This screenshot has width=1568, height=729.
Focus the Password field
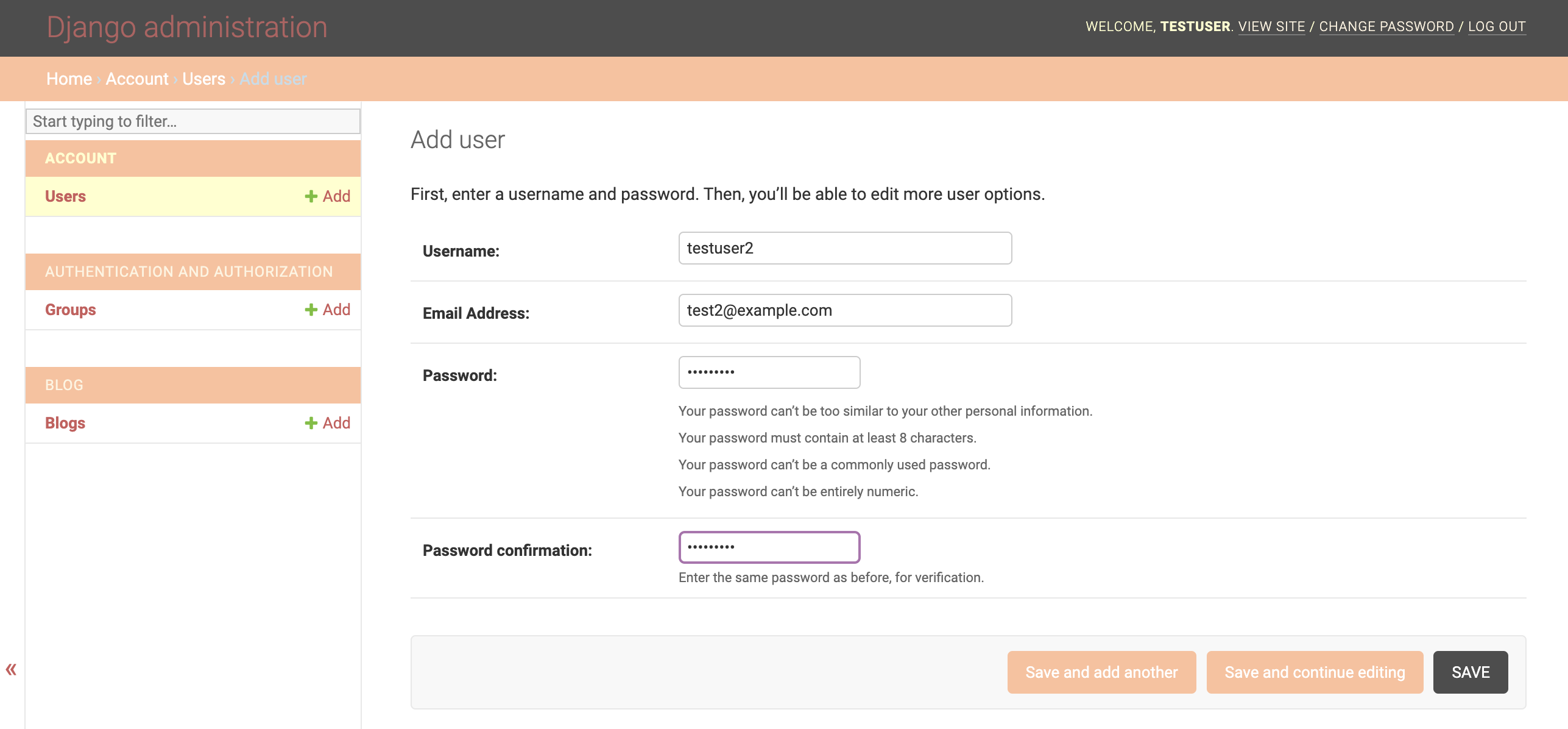pyautogui.click(x=769, y=372)
